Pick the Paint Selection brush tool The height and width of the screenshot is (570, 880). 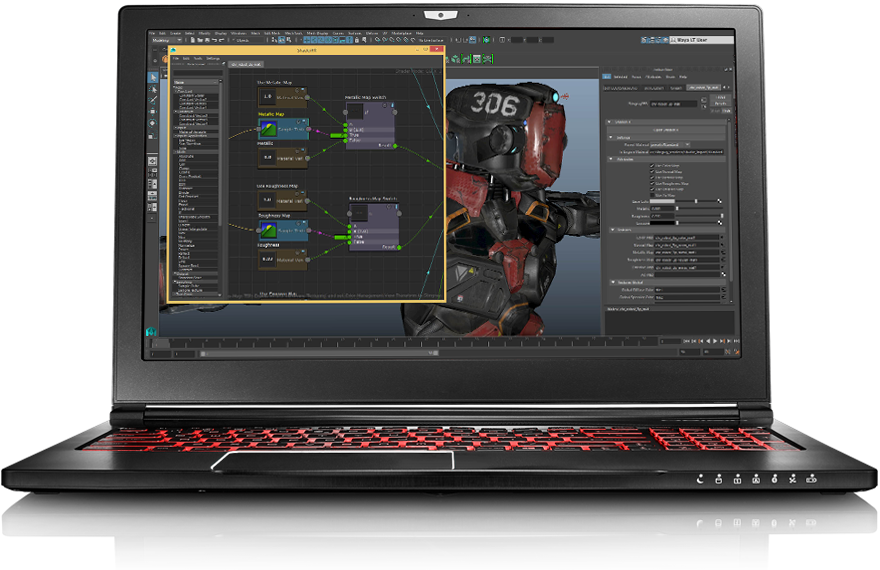click(x=153, y=100)
